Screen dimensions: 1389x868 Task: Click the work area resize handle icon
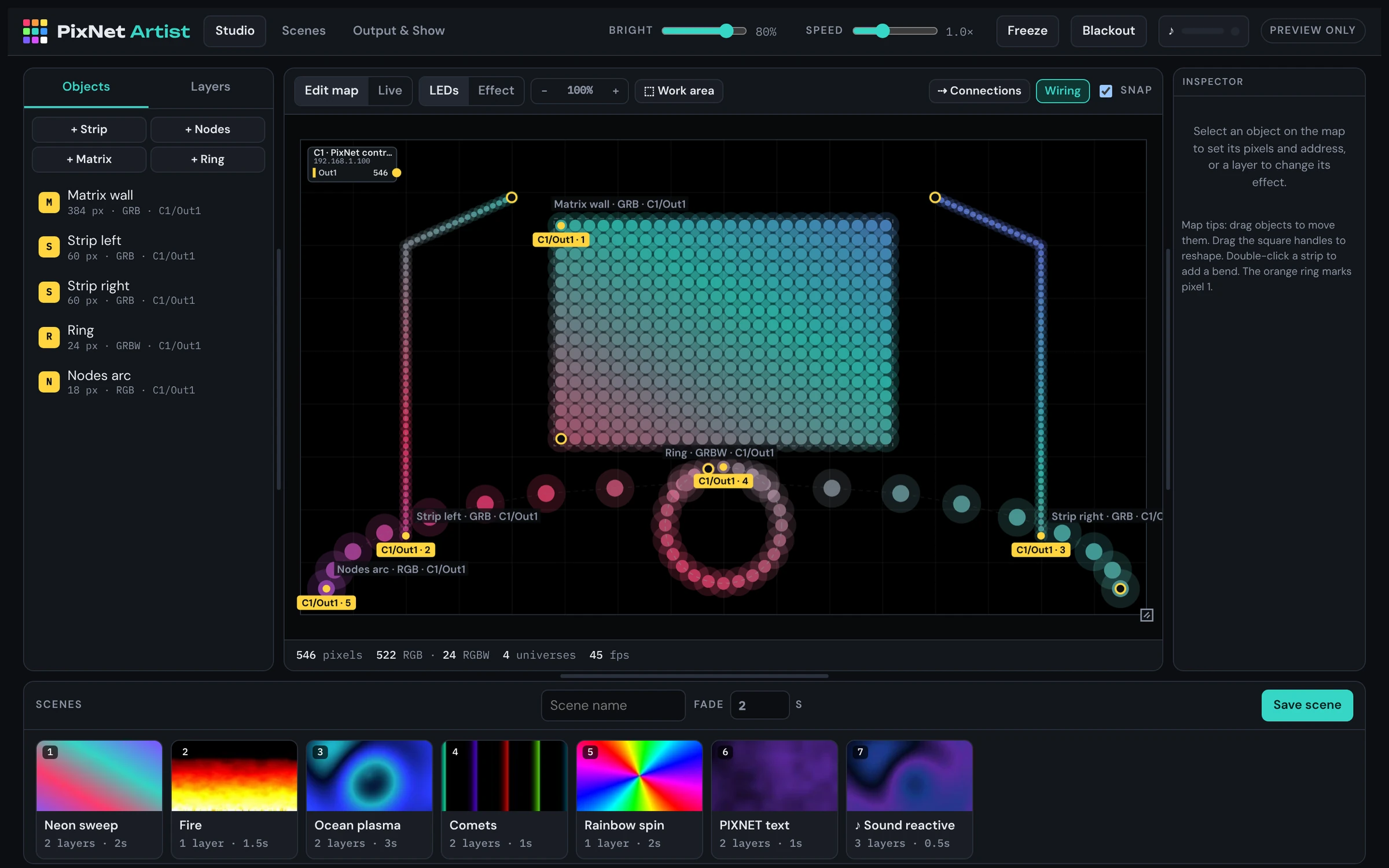click(x=1147, y=615)
